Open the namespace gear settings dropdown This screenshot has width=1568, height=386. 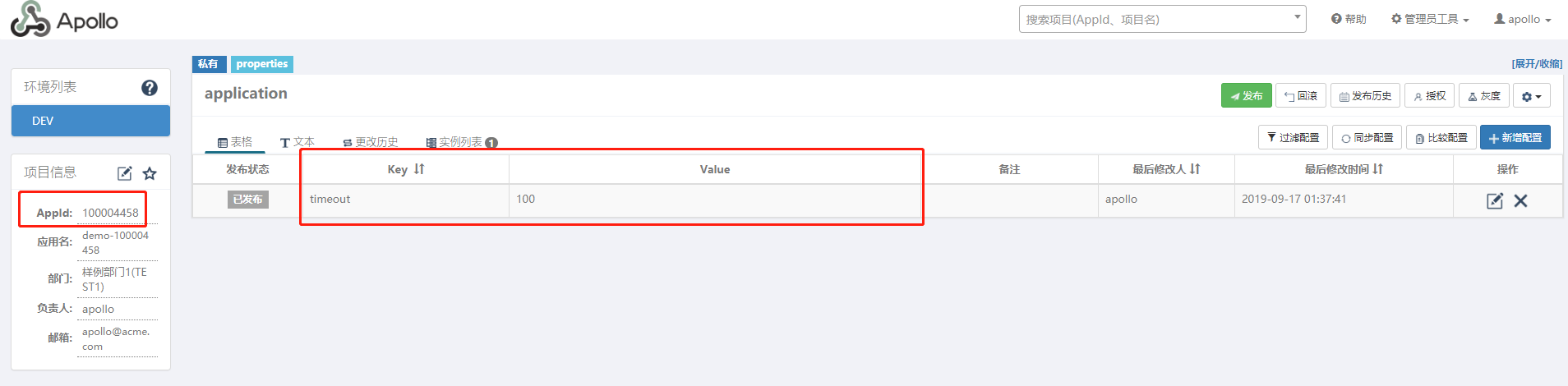pyautogui.click(x=1532, y=96)
